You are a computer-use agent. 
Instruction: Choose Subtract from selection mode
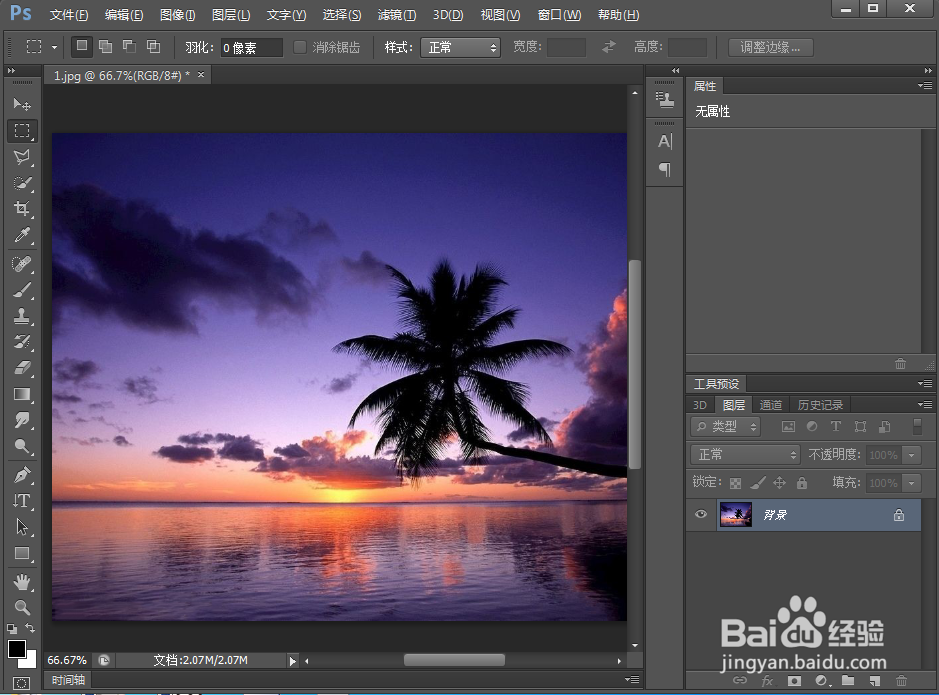129,46
